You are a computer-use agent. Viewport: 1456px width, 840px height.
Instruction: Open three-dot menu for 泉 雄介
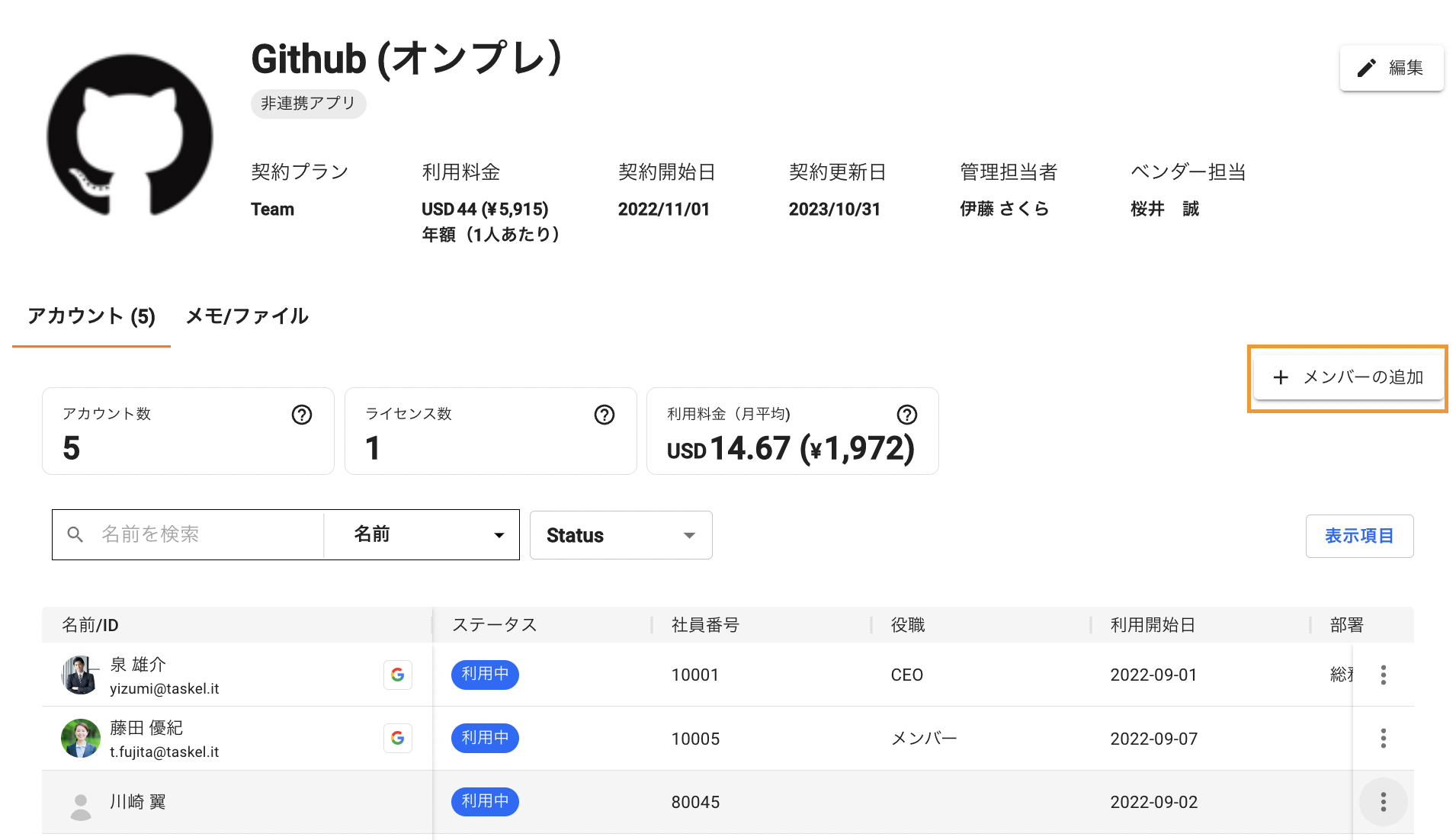pyautogui.click(x=1383, y=675)
